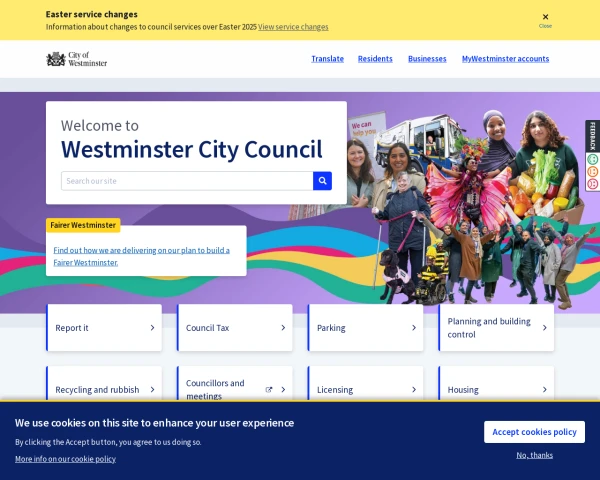Click the Search our site field
Screen dimensions: 600x480
[187, 181]
